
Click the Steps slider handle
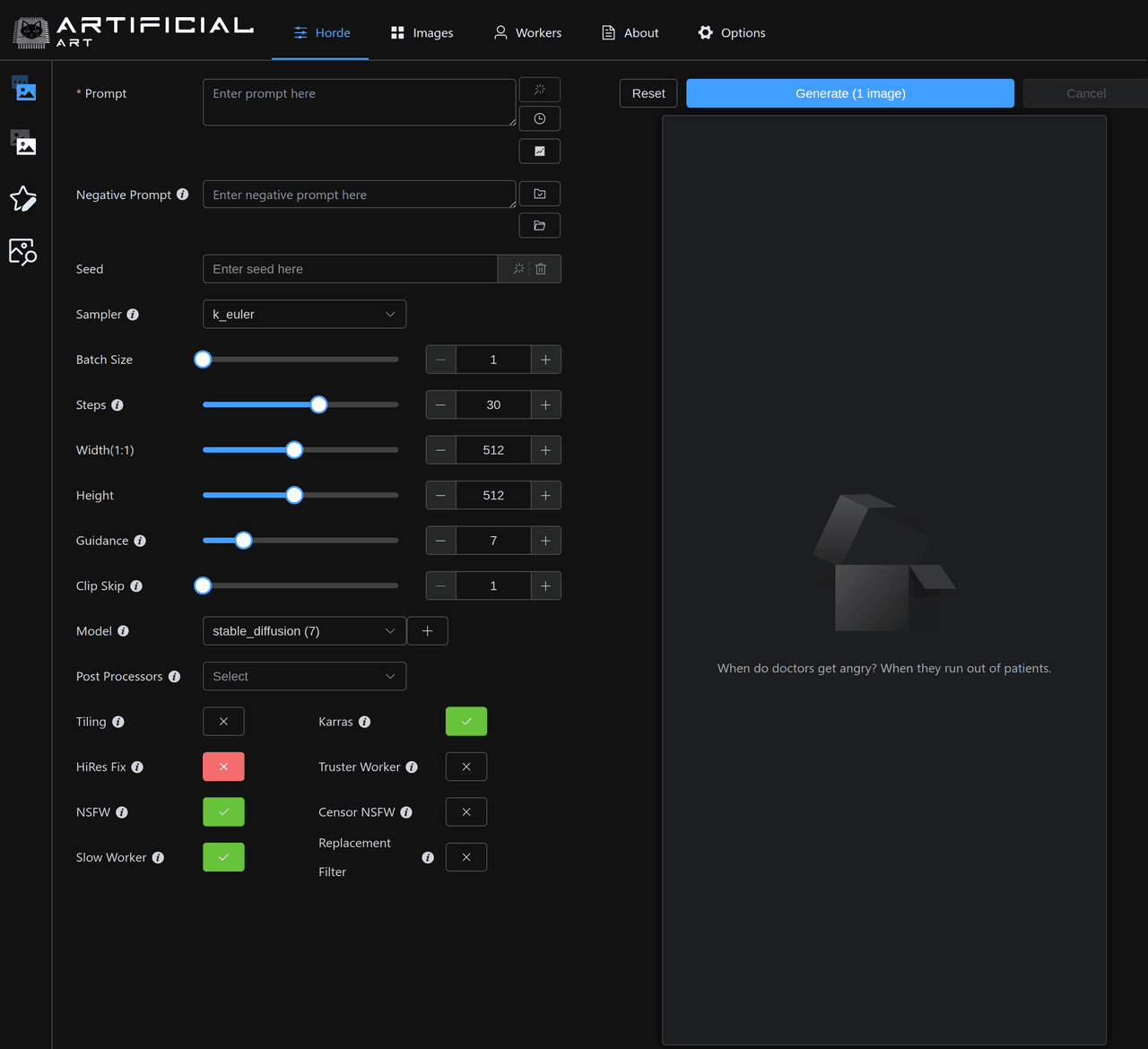pos(318,405)
